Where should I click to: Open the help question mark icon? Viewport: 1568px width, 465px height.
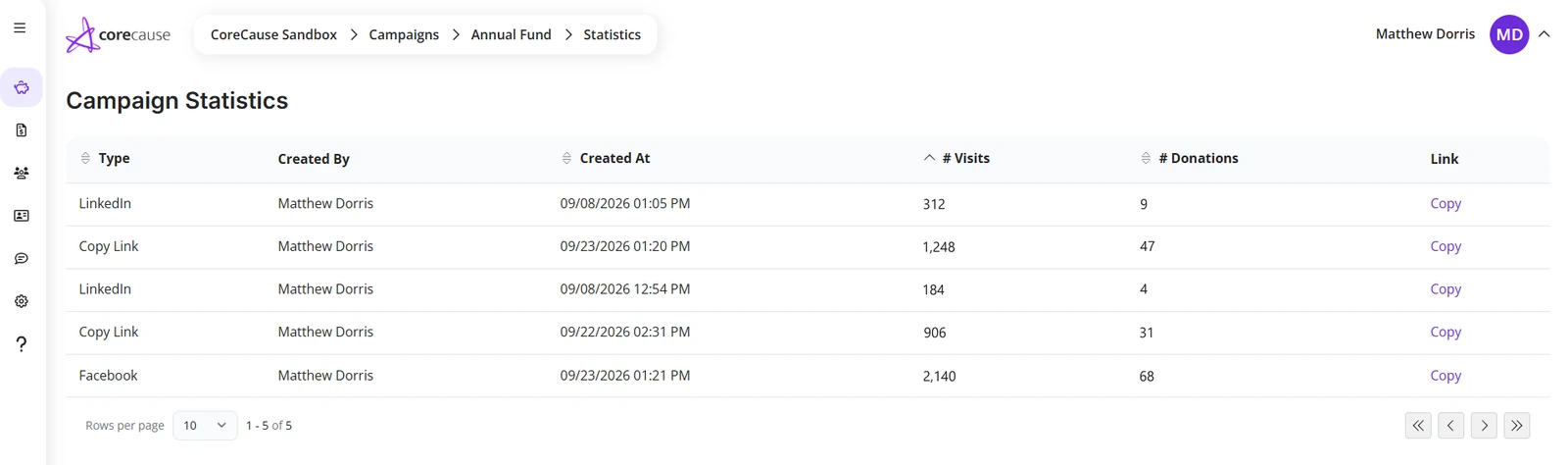[x=22, y=343]
